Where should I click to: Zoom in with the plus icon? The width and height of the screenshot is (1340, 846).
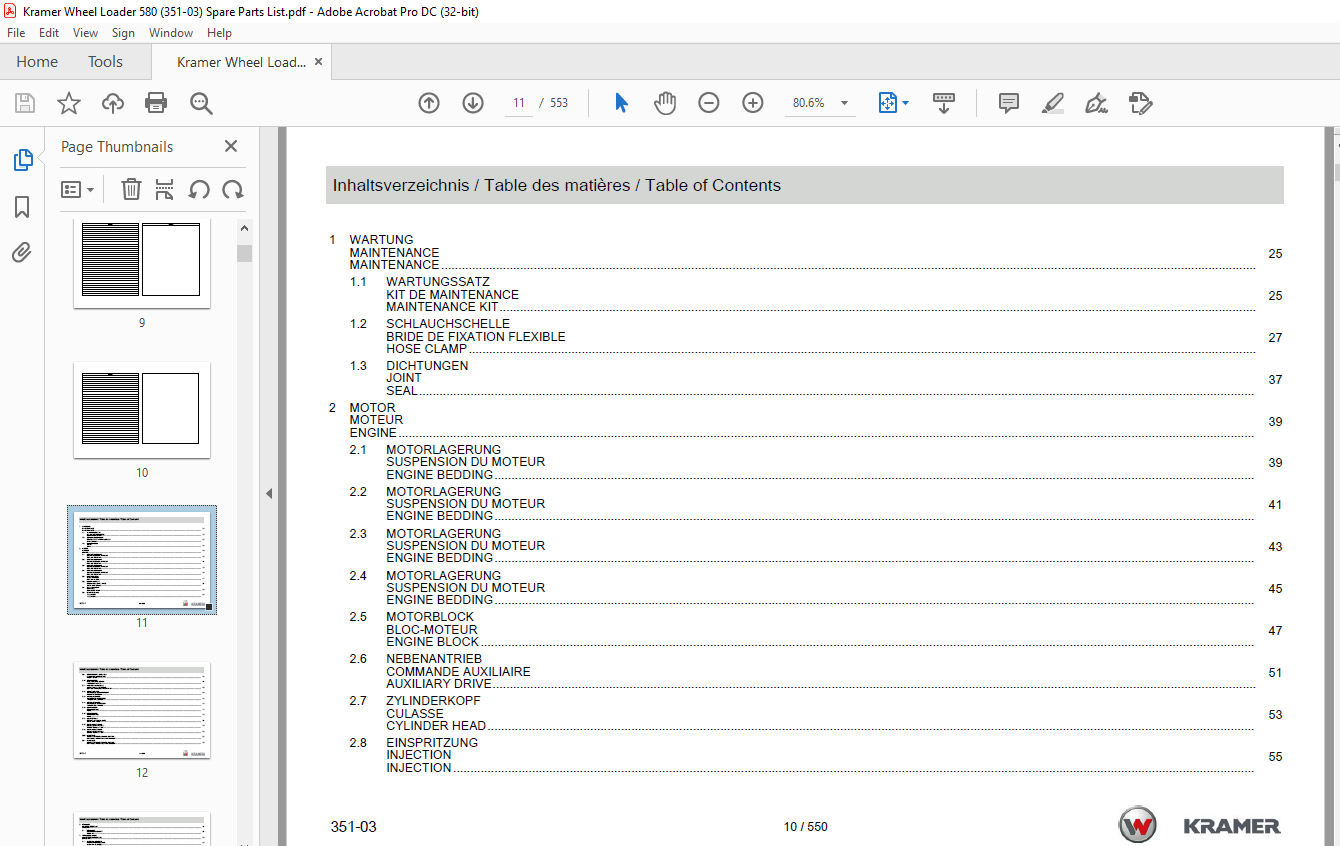(x=753, y=103)
